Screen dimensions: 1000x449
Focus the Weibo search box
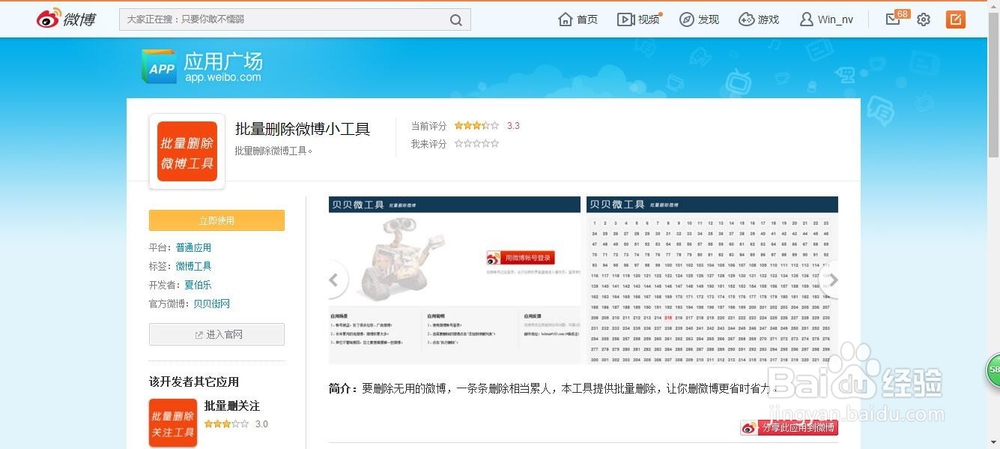tap(295, 19)
